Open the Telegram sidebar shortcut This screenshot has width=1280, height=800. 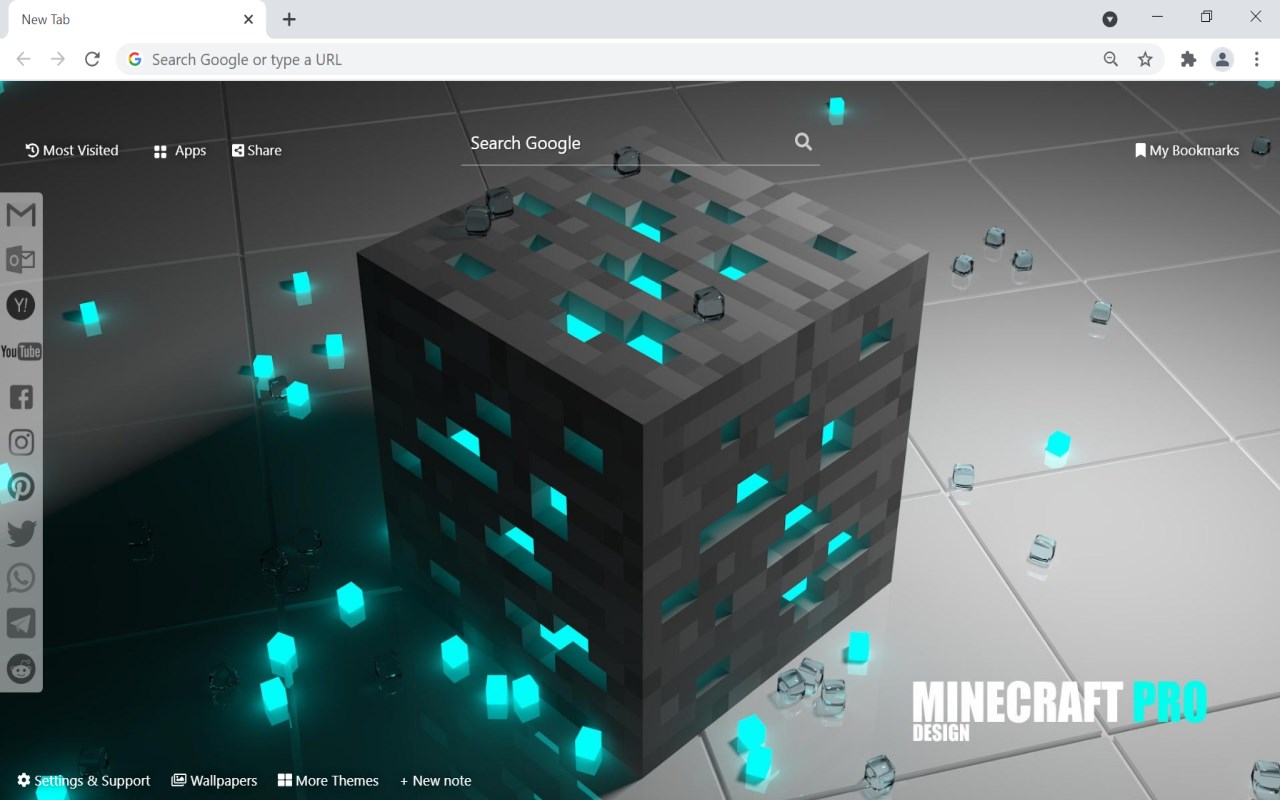(21, 623)
